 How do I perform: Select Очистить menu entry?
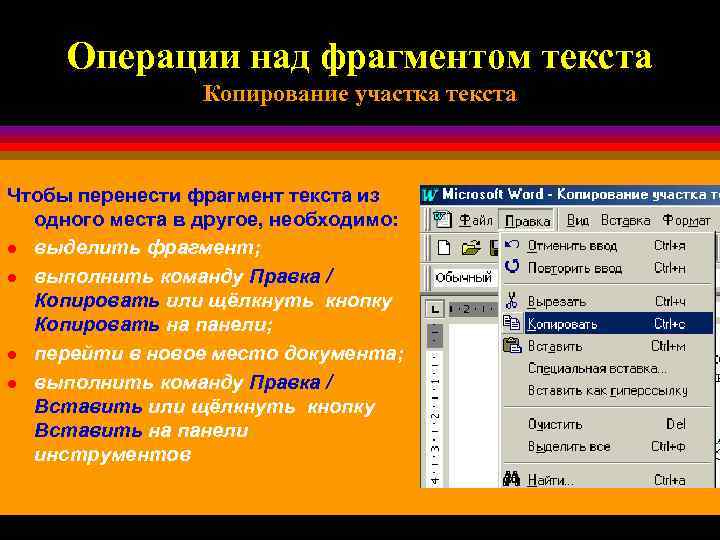point(608,424)
